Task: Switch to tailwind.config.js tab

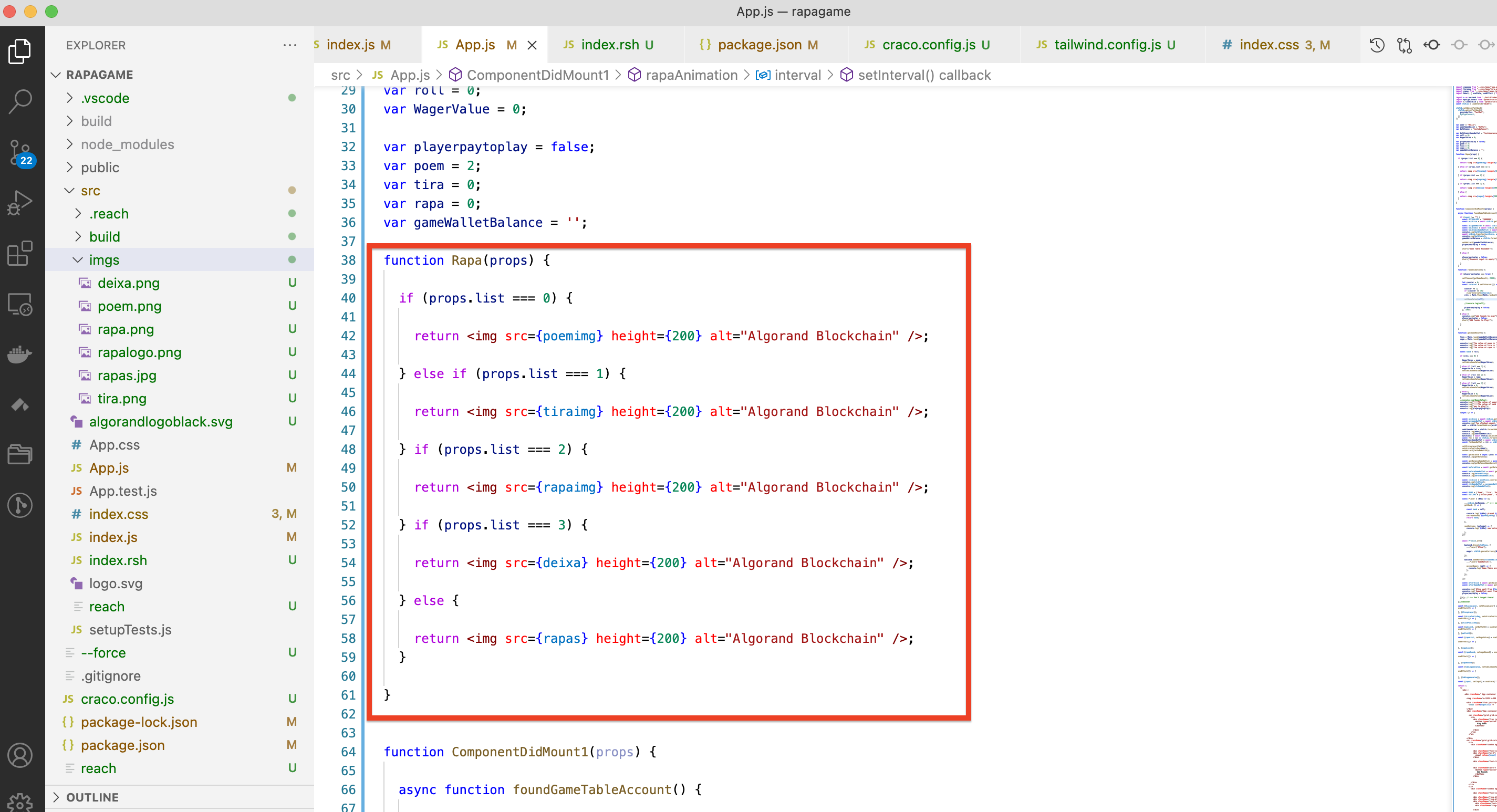Action: click(1107, 45)
